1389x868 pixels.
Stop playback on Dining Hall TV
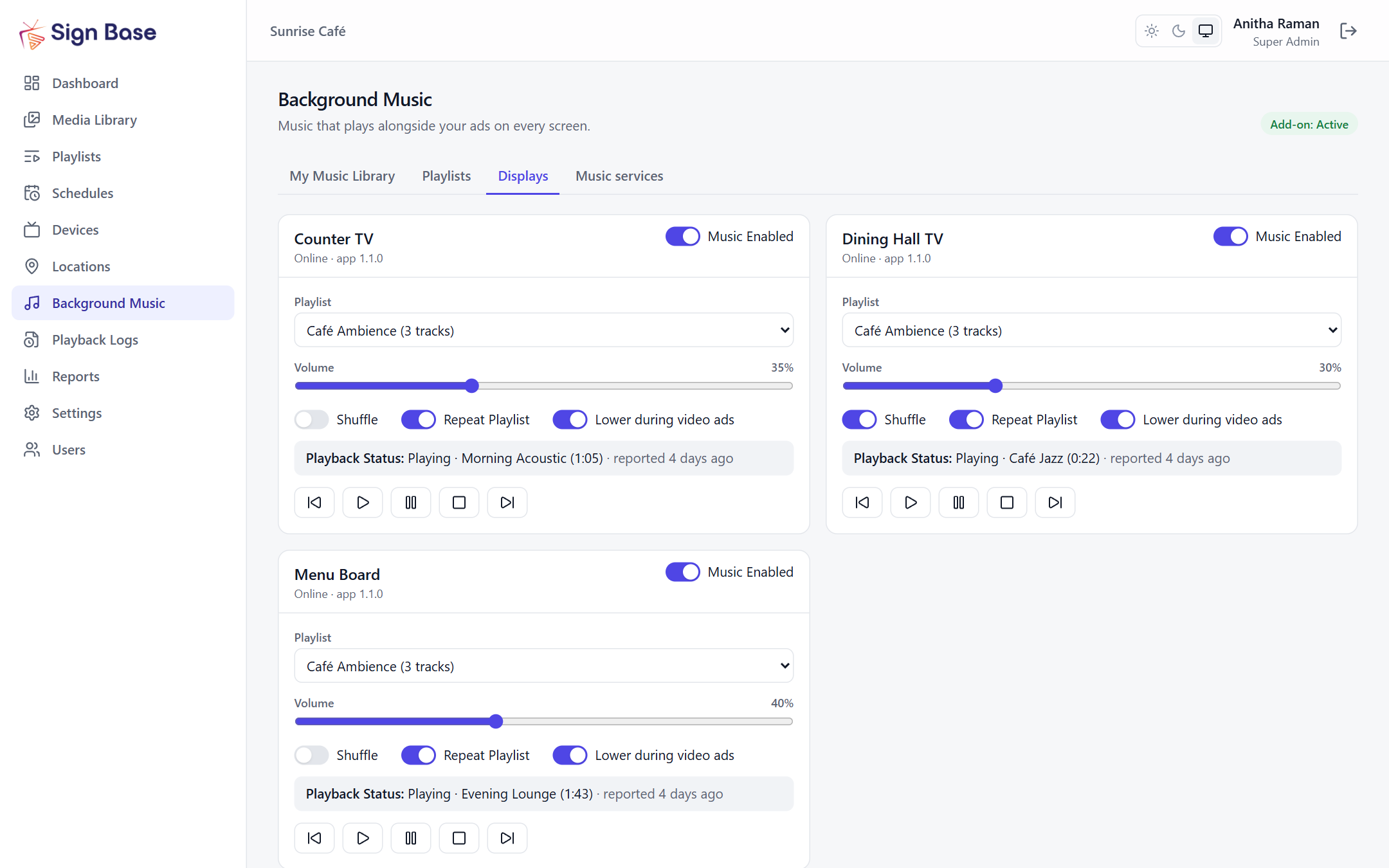click(1007, 502)
